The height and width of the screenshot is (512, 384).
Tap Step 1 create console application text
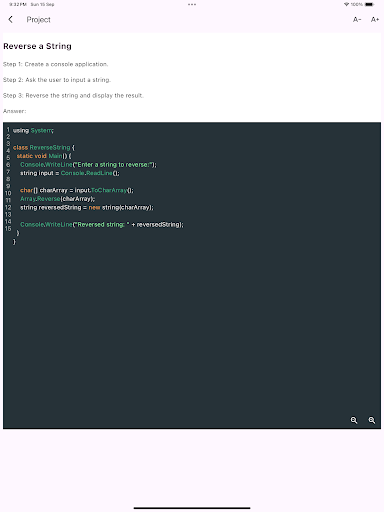[56, 64]
